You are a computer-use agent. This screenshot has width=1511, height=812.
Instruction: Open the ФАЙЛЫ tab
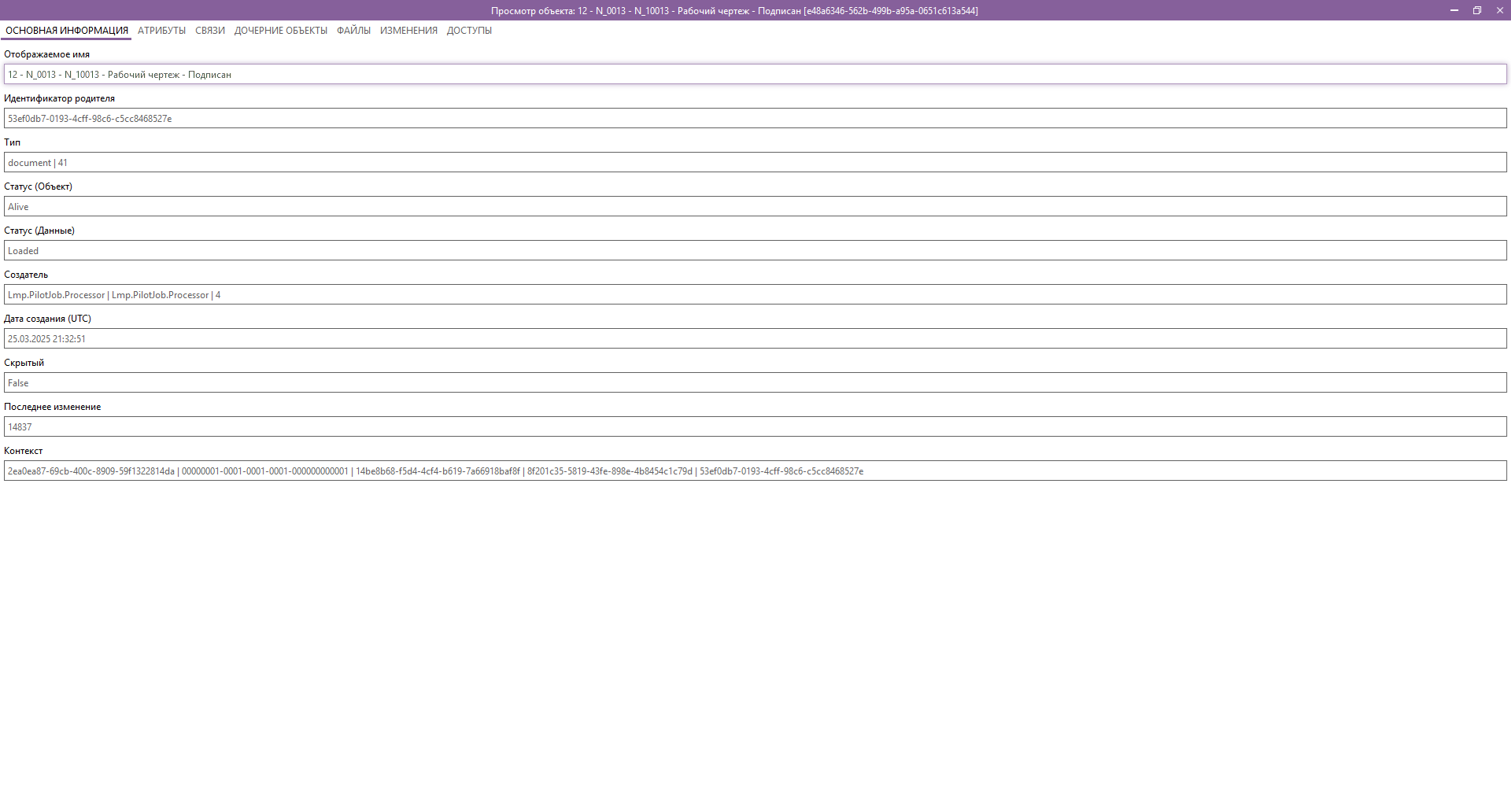(353, 30)
